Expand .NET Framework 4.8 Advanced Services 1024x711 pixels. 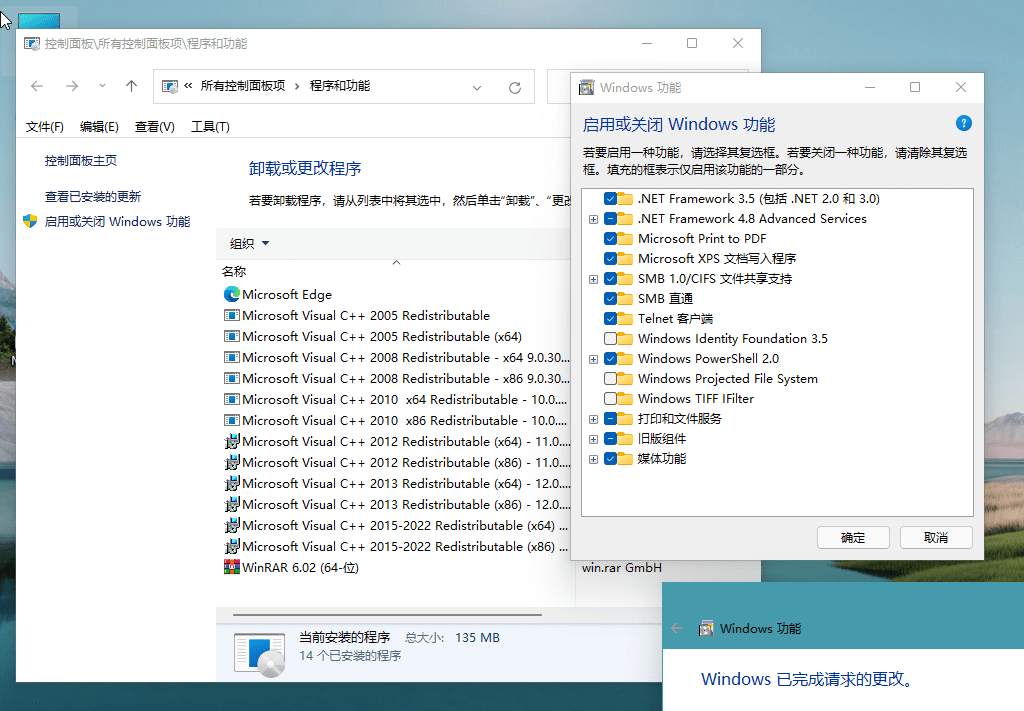tap(593, 218)
